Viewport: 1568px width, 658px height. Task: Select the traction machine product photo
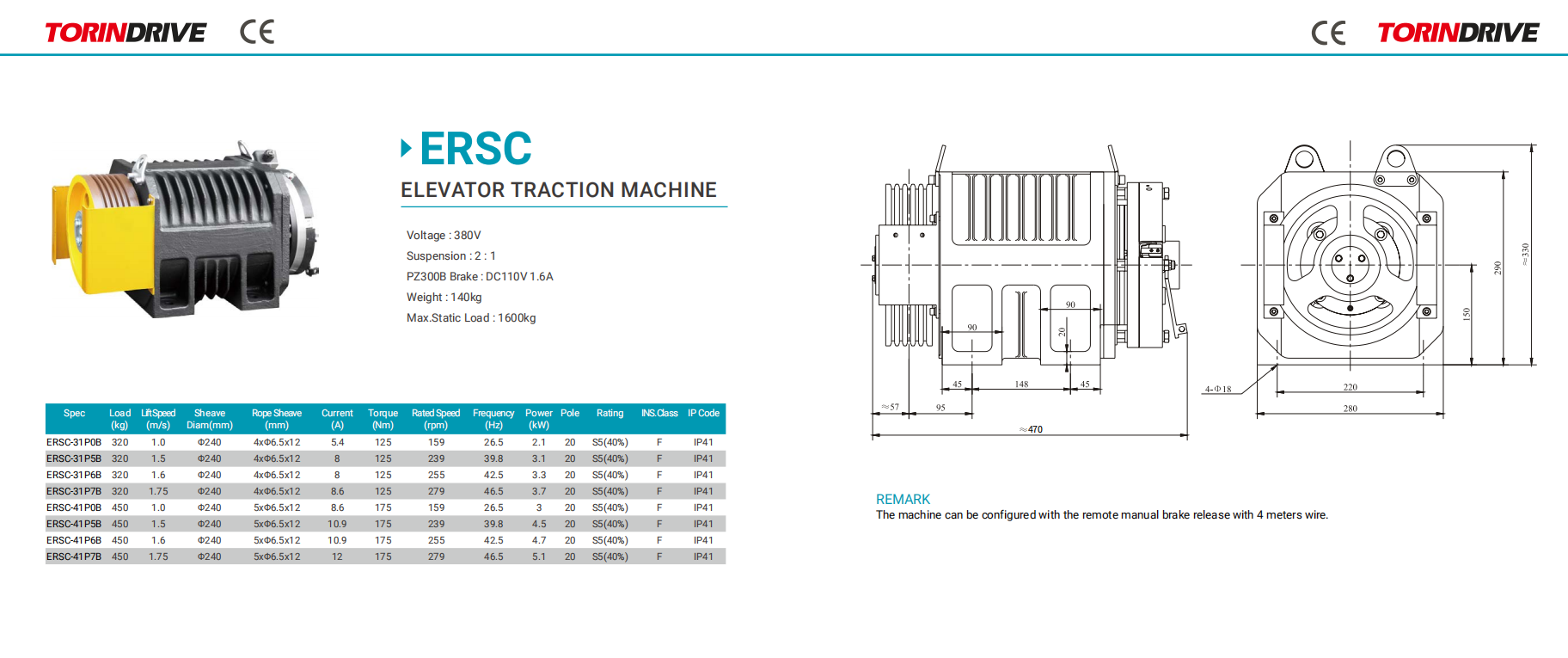click(x=186, y=229)
